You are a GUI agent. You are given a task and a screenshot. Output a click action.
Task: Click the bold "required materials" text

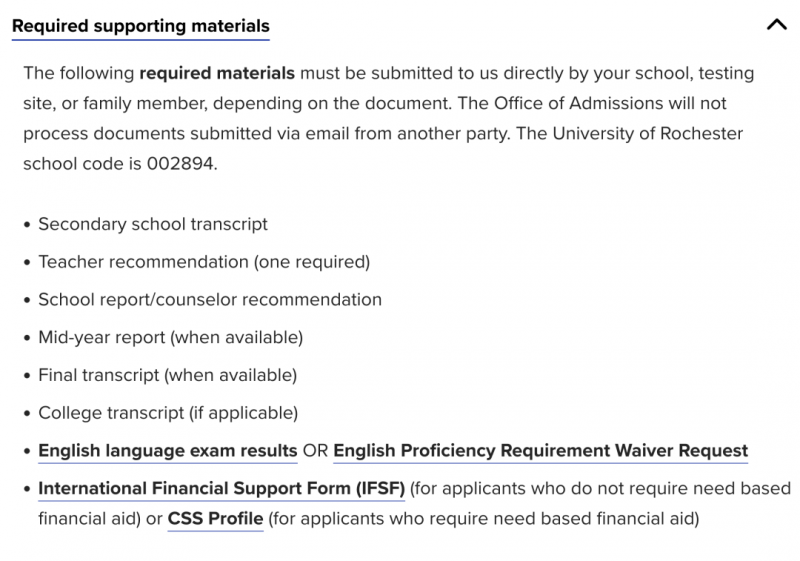pyautogui.click(x=217, y=73)
